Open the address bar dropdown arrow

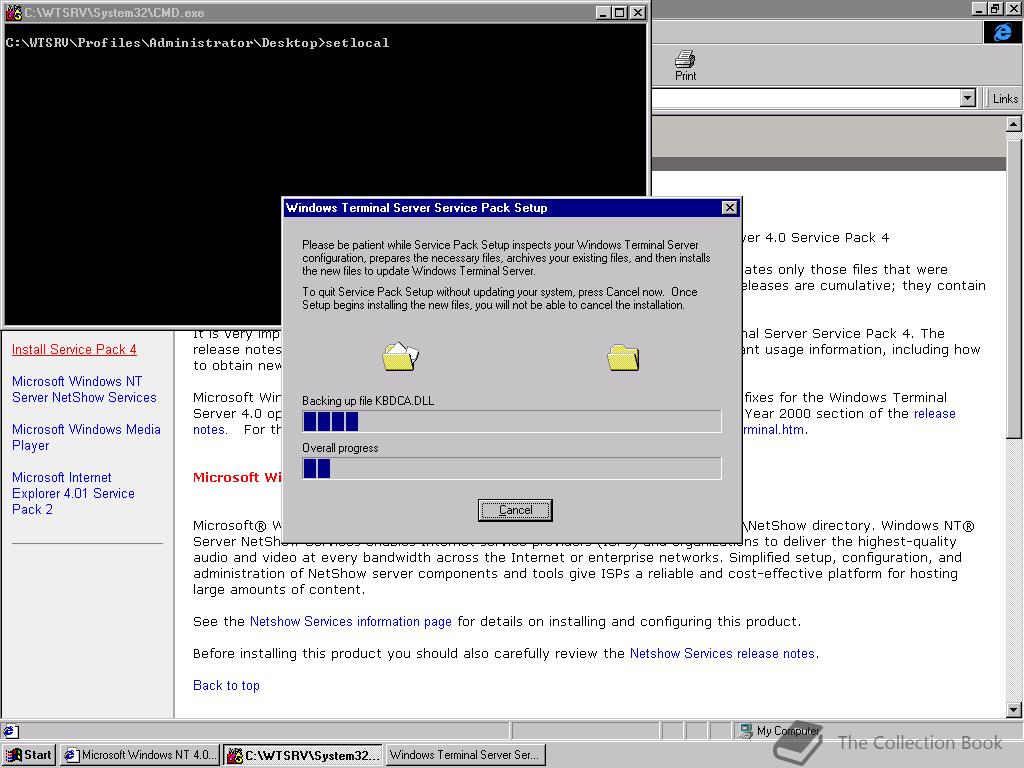click(x=968, y=99)
